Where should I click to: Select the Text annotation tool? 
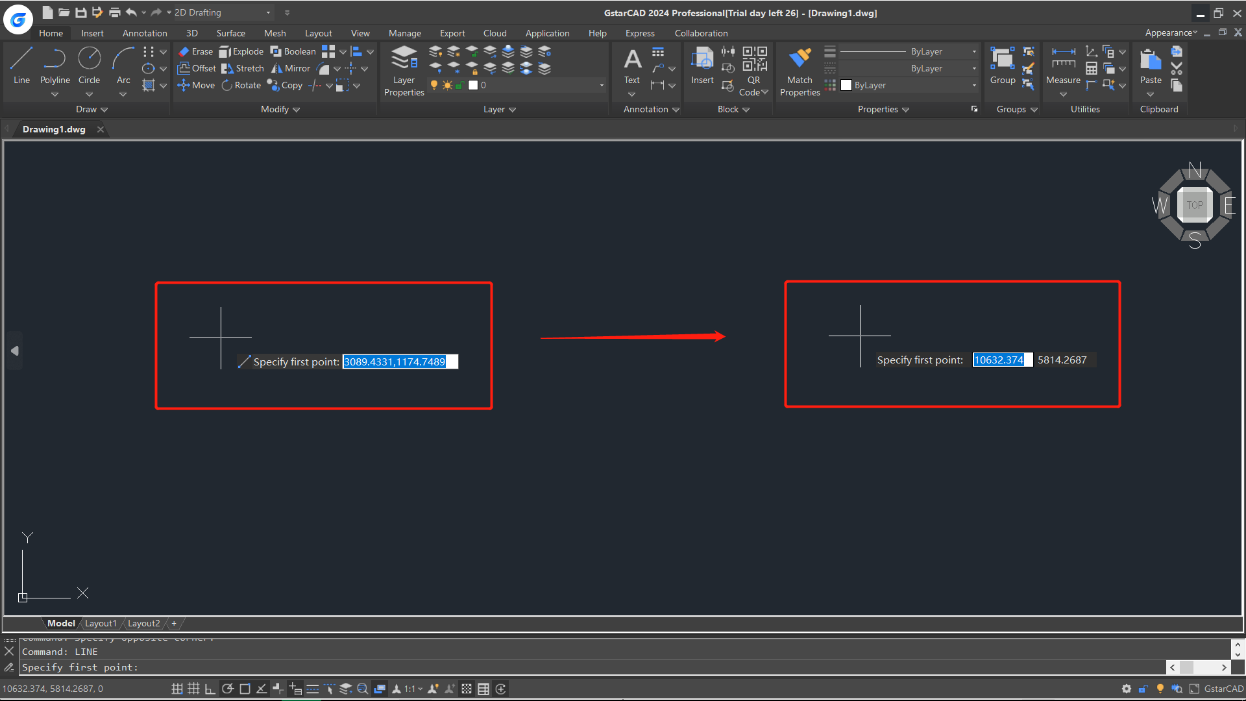coord(632,66)
